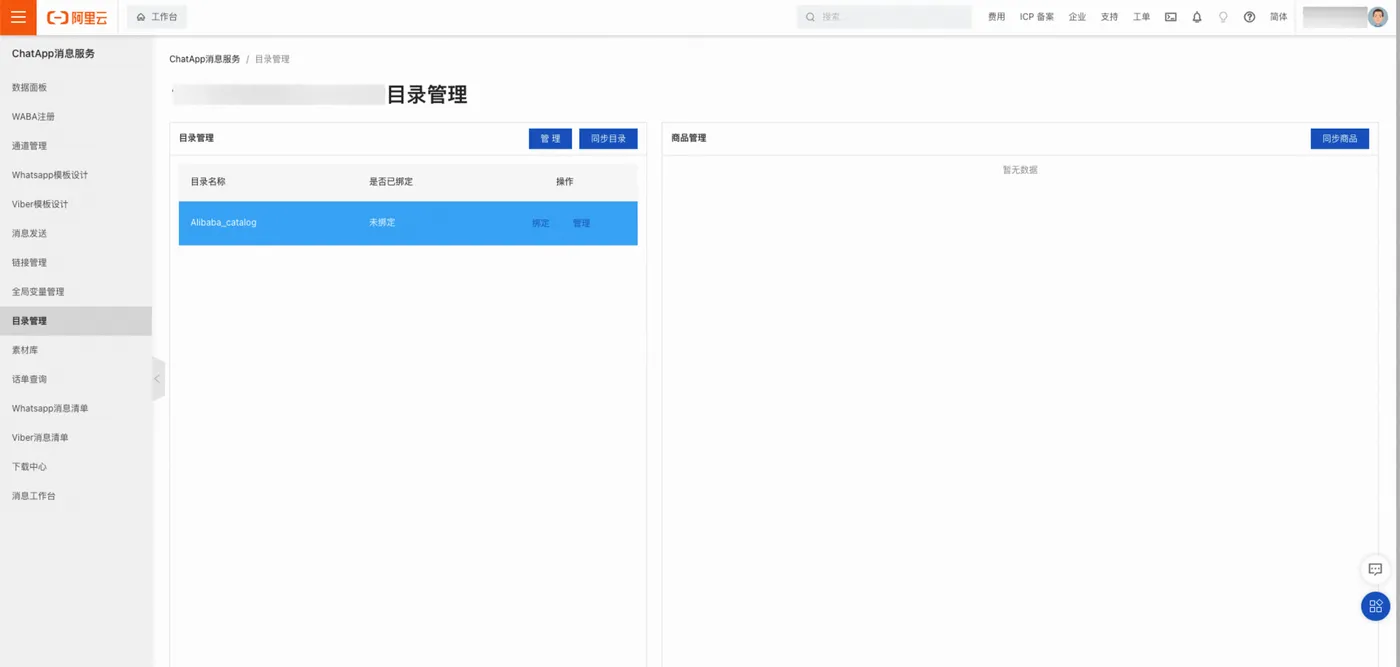Click the 未绑定 status cell
The width and height of the screenshot is (1400, 667).
(382, 223)
